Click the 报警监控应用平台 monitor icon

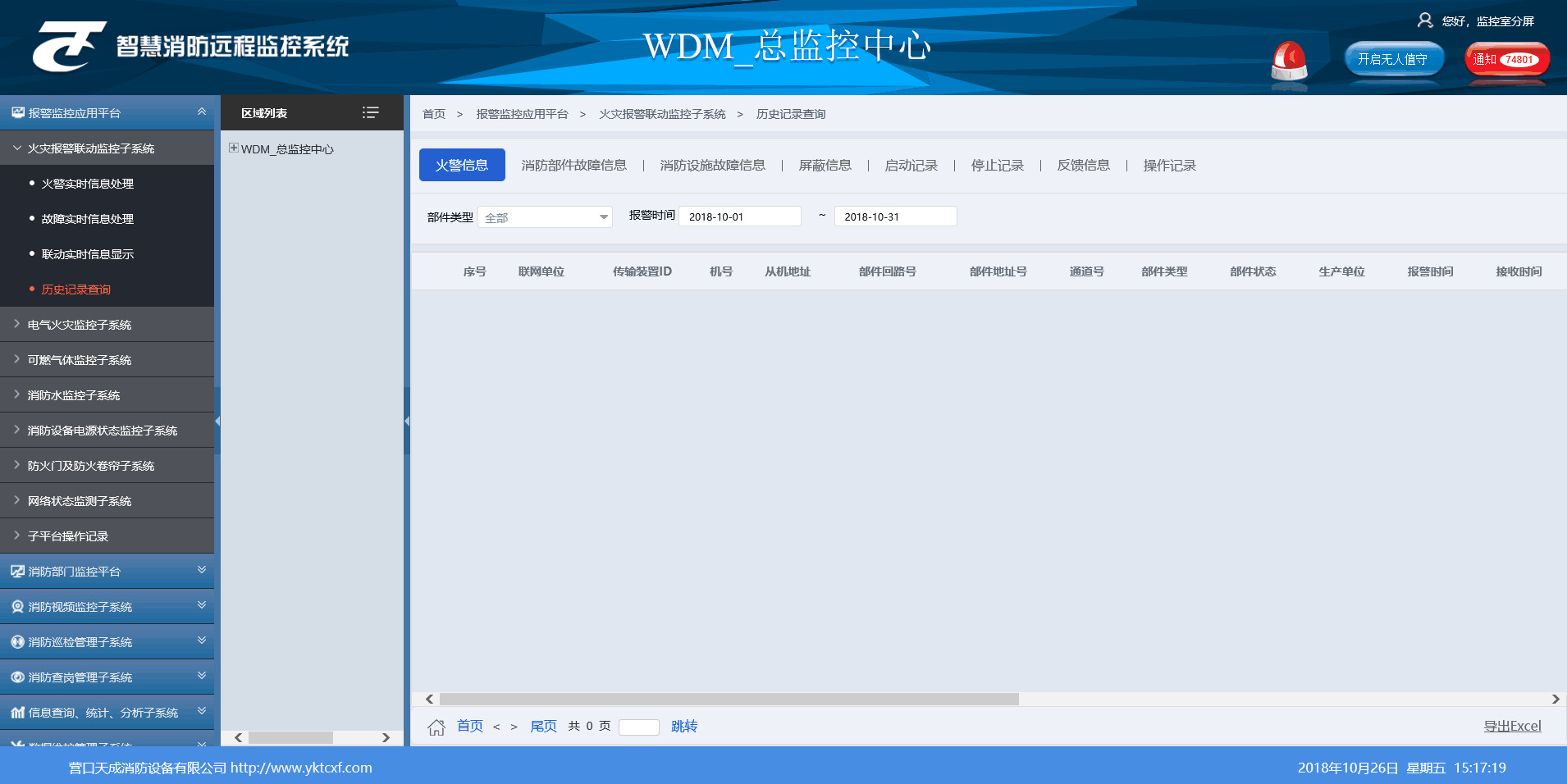(17, 113)
